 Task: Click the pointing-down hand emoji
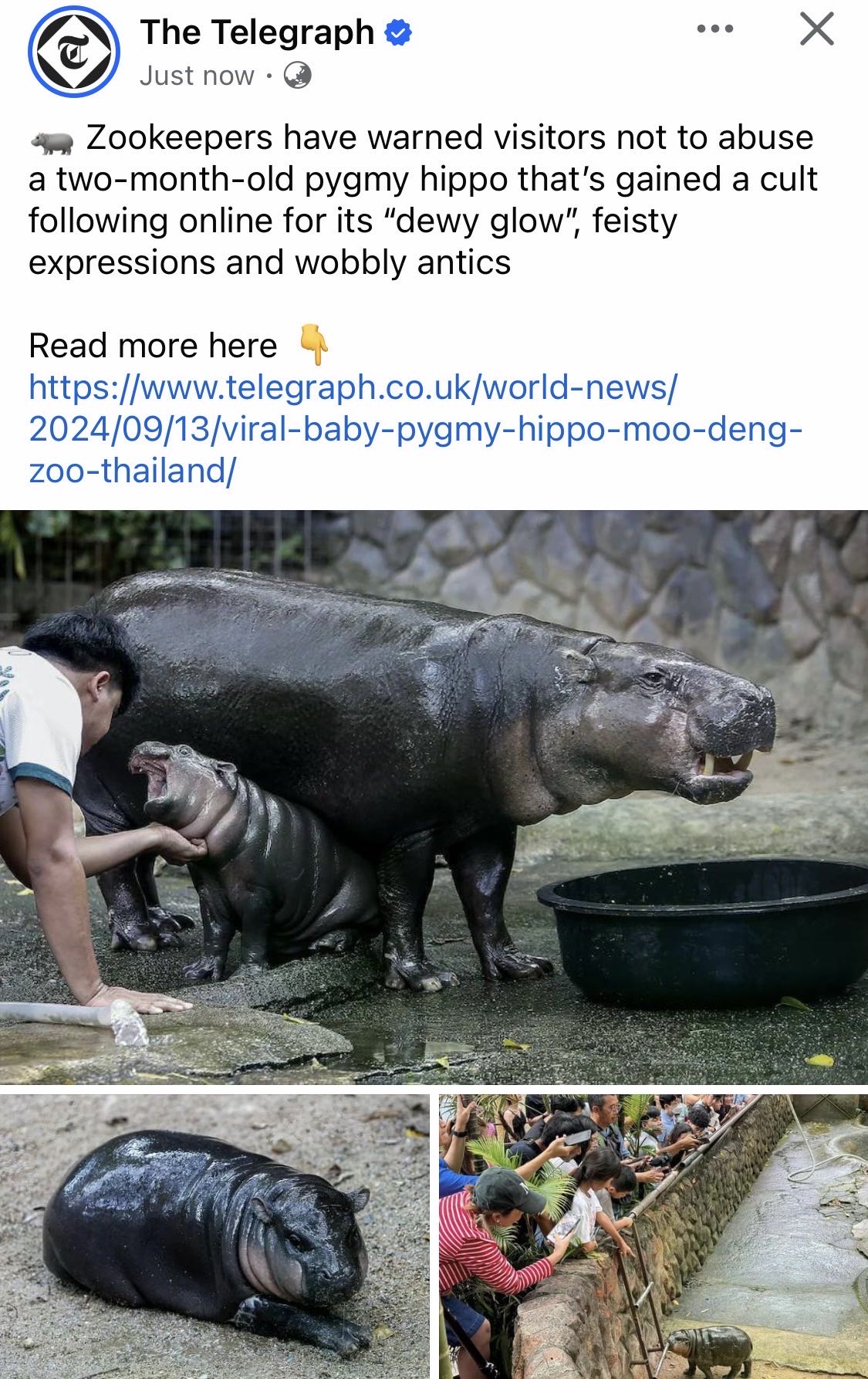pos(314,345)
